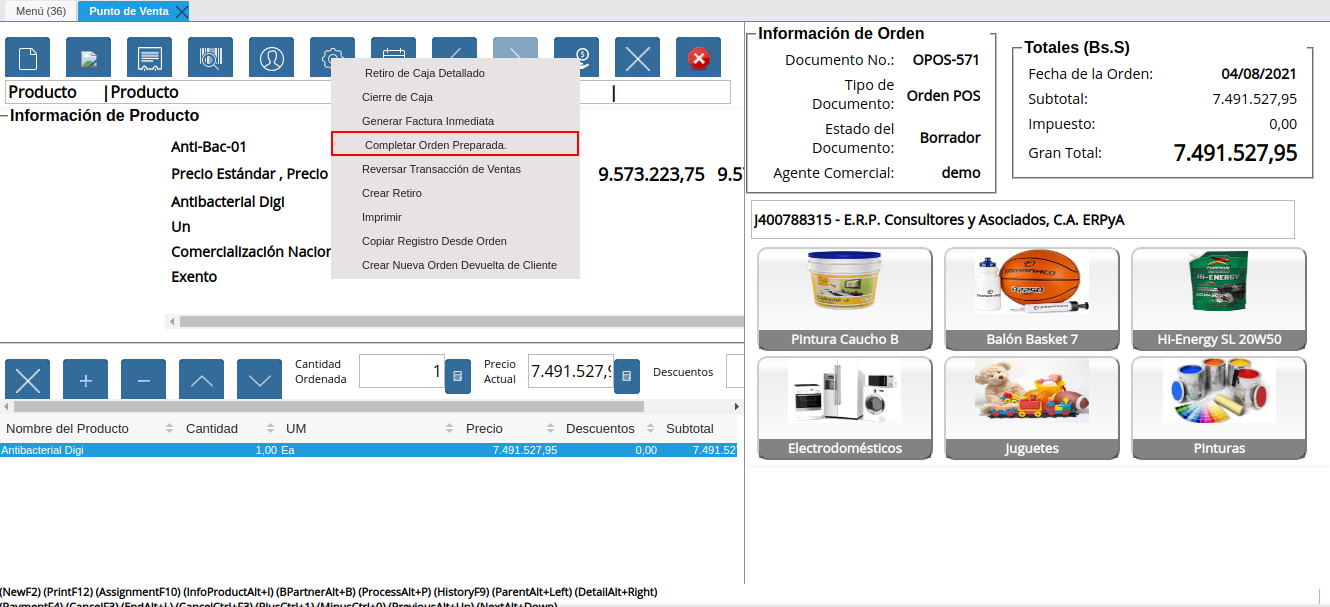
Task: Click the process gear icon
Action: coord(332,57)
